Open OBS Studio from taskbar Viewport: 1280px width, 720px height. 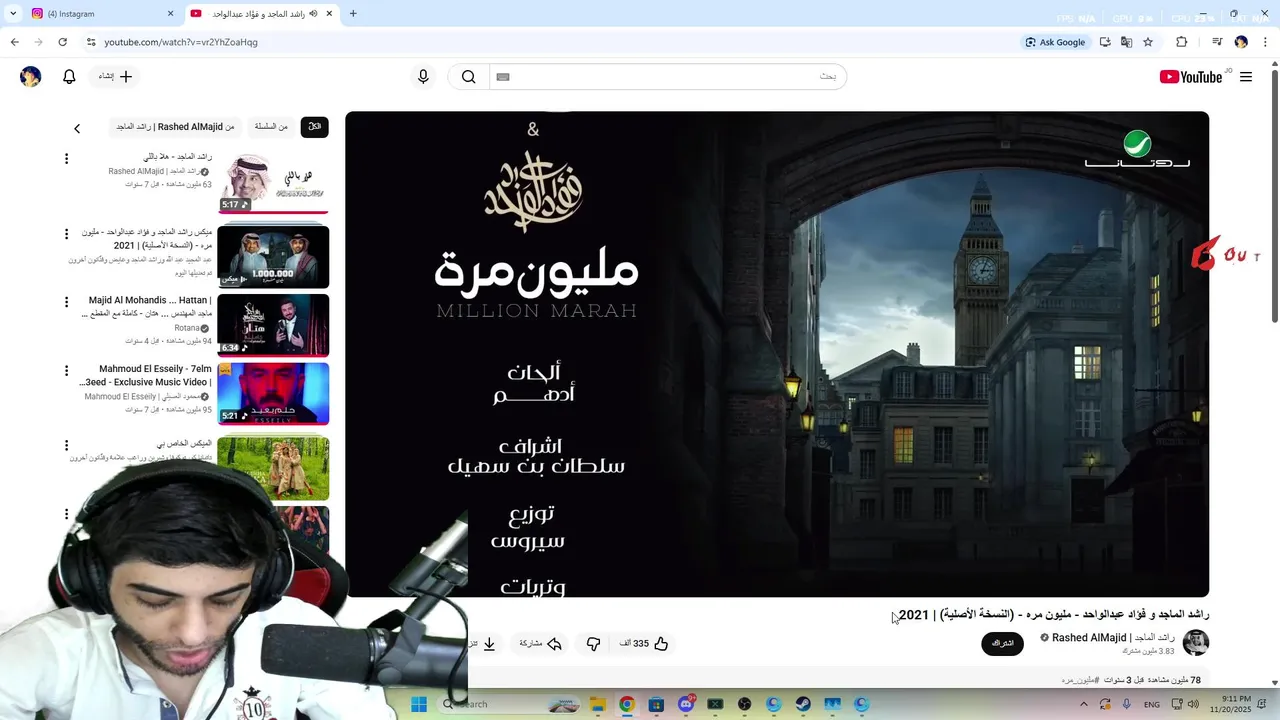point(744,704)
